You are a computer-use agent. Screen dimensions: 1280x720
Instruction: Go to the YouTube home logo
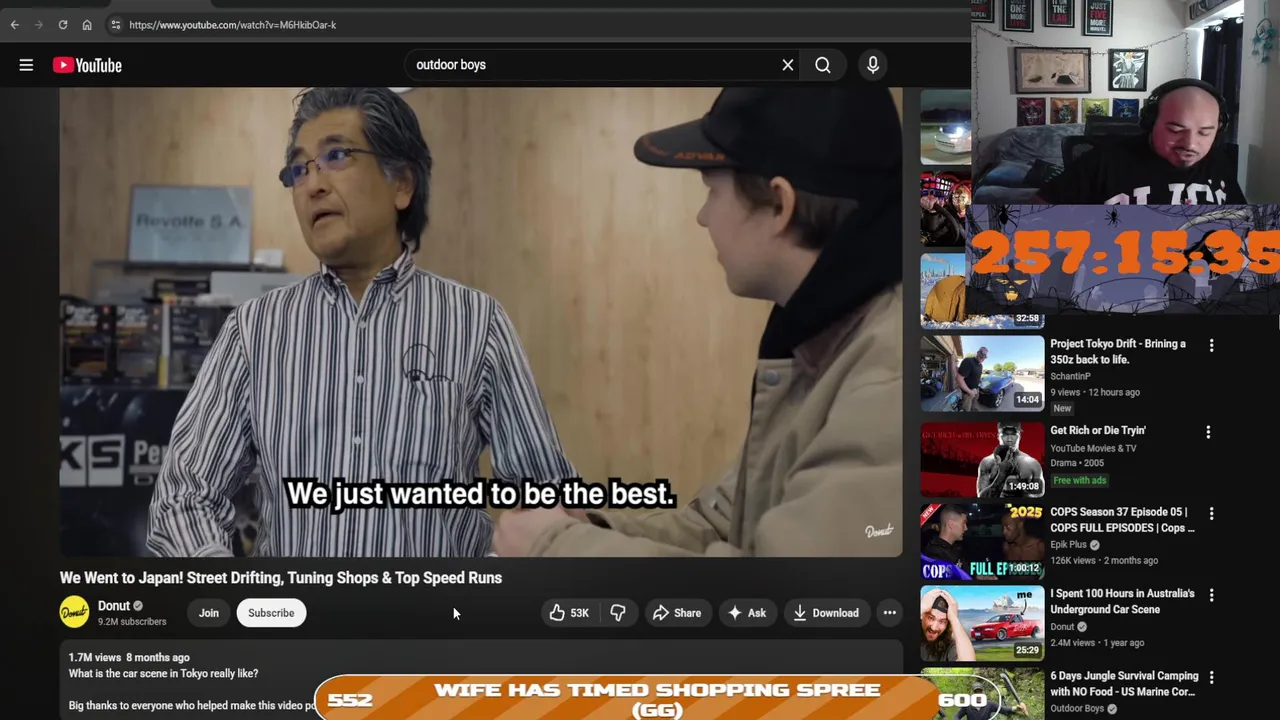(x=87, y=65)
